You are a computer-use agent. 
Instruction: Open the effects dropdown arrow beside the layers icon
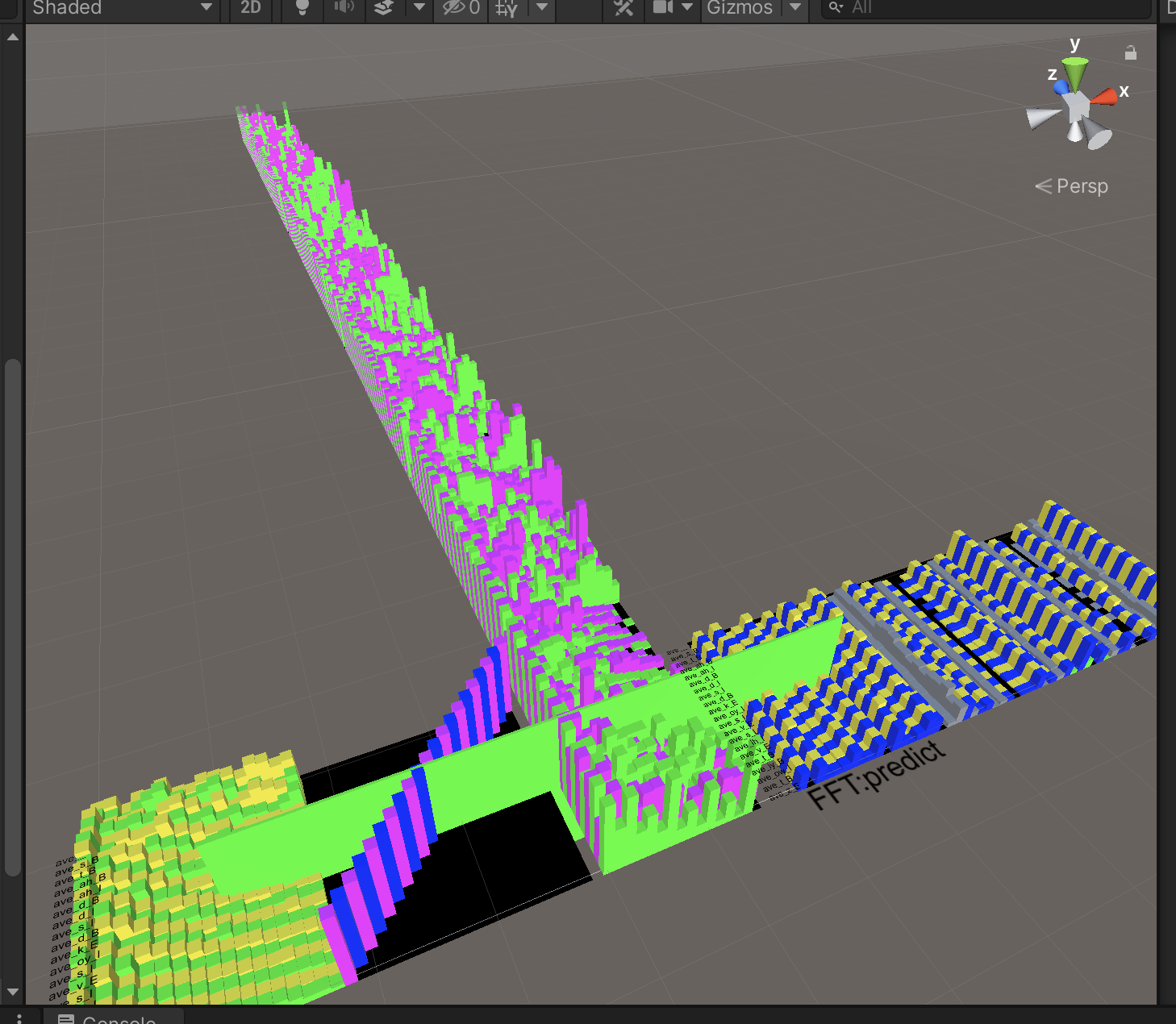pos(419,8)
